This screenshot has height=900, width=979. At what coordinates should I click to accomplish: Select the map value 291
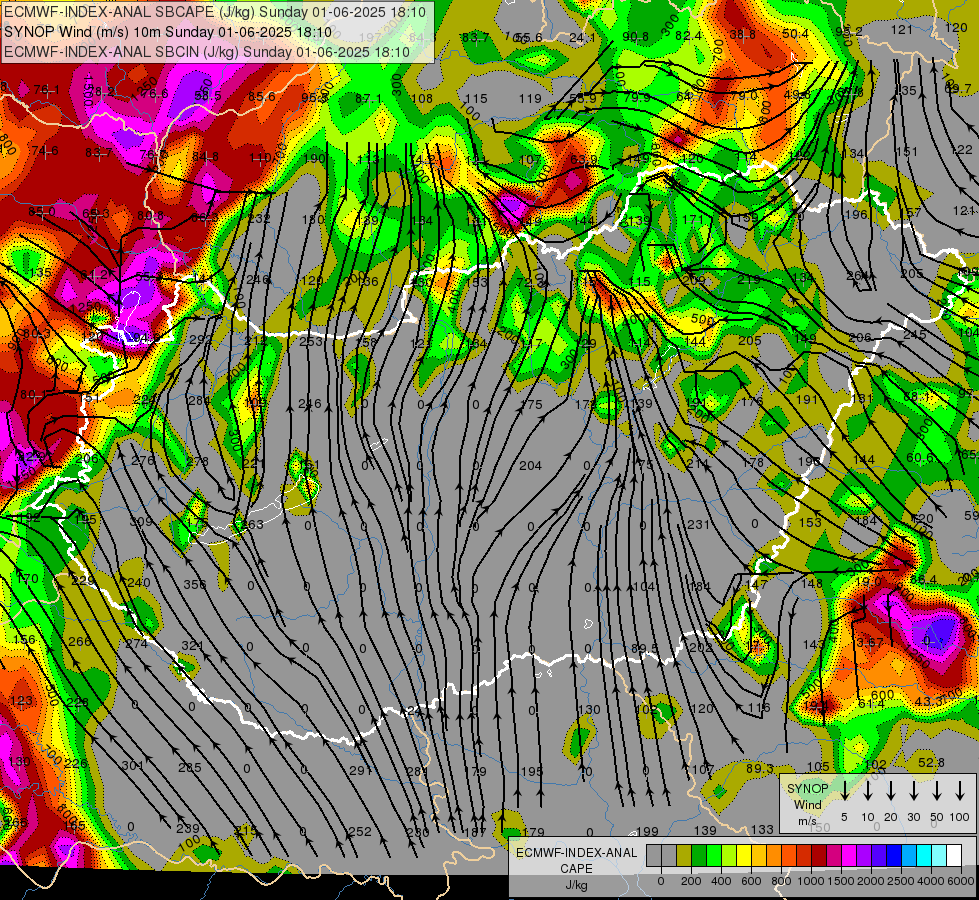[x=360, y=771]
